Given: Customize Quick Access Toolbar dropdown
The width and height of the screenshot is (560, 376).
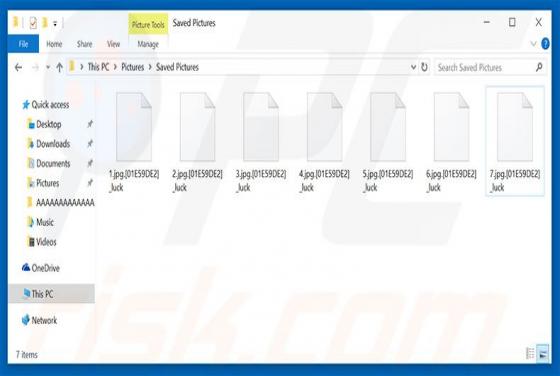Looking at the screenshot, I should [55, 24].
